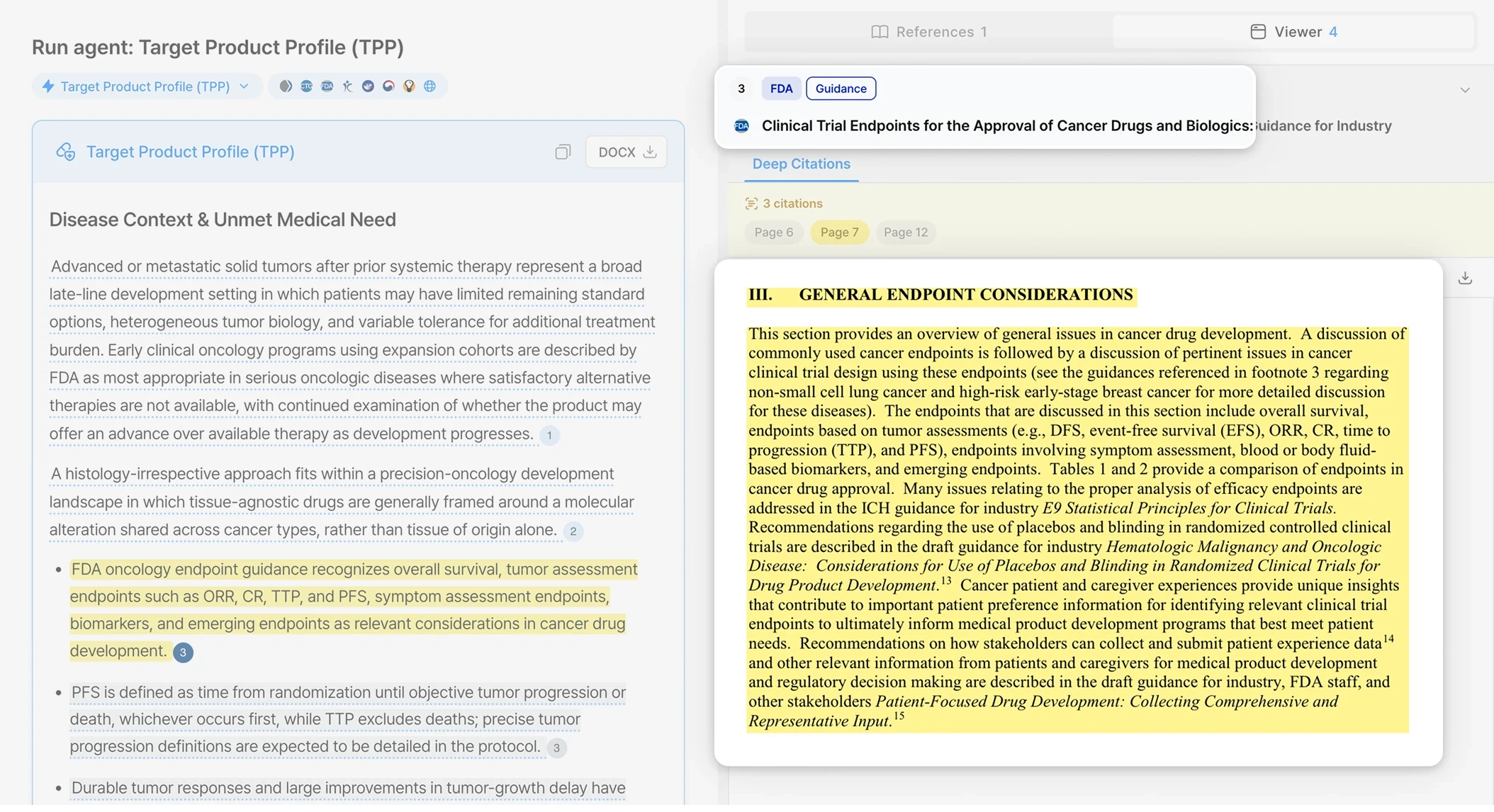Click the 'Run agent: Target Product Profile (TPP)' title
This screenshot has height=812, width=1494.
[x=218, y=47]
